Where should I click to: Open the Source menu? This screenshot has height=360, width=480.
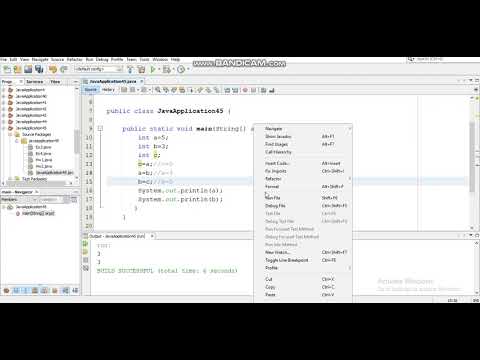(57, 60)
